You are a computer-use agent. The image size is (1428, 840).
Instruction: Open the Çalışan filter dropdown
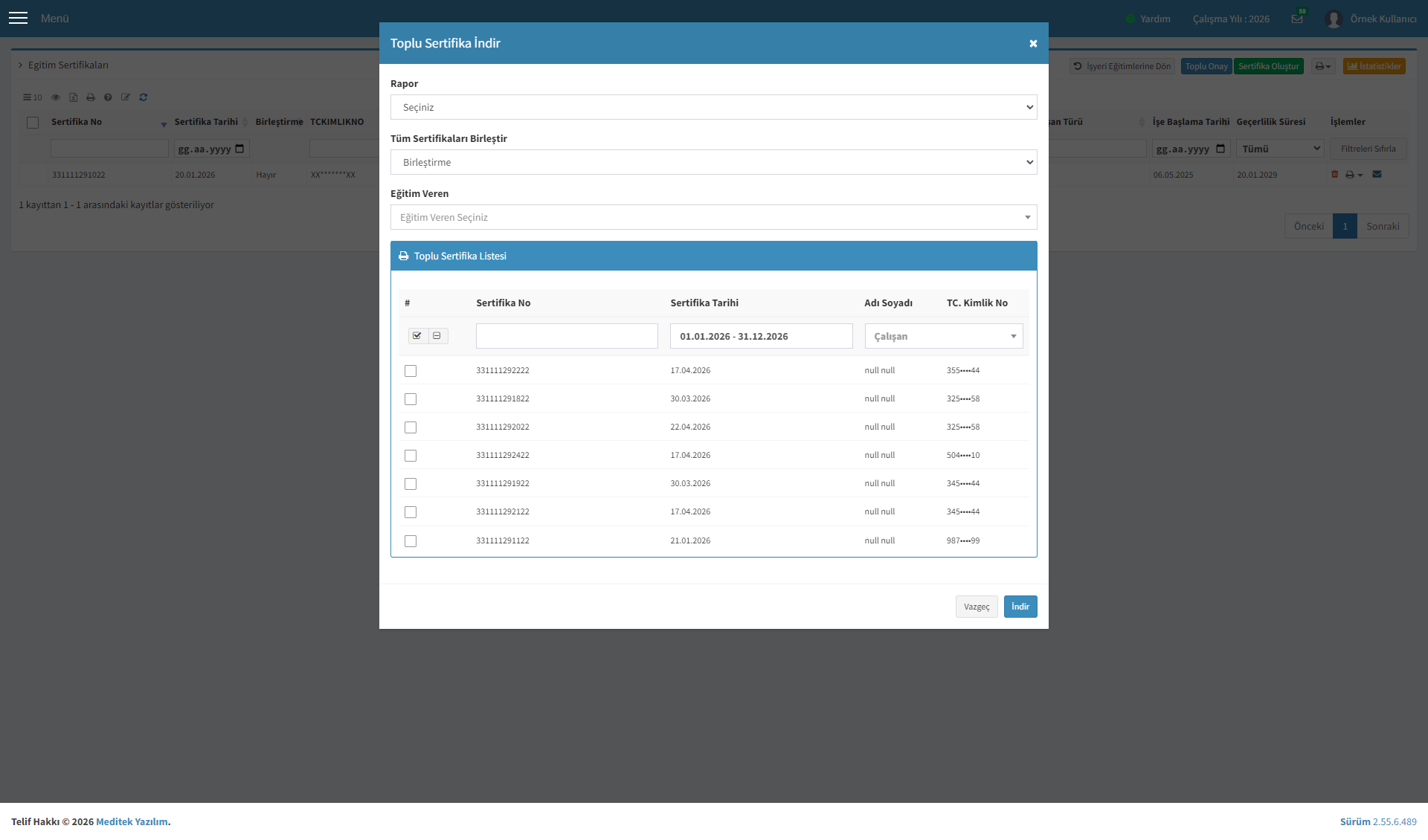point(944,336)
